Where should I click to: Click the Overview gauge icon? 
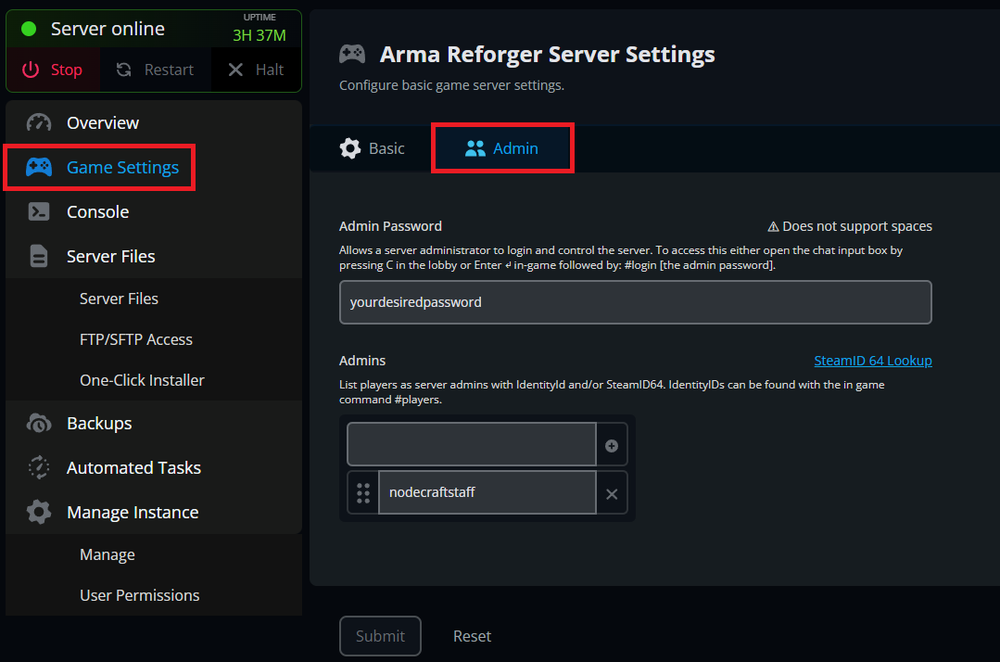tap(39, 122)
